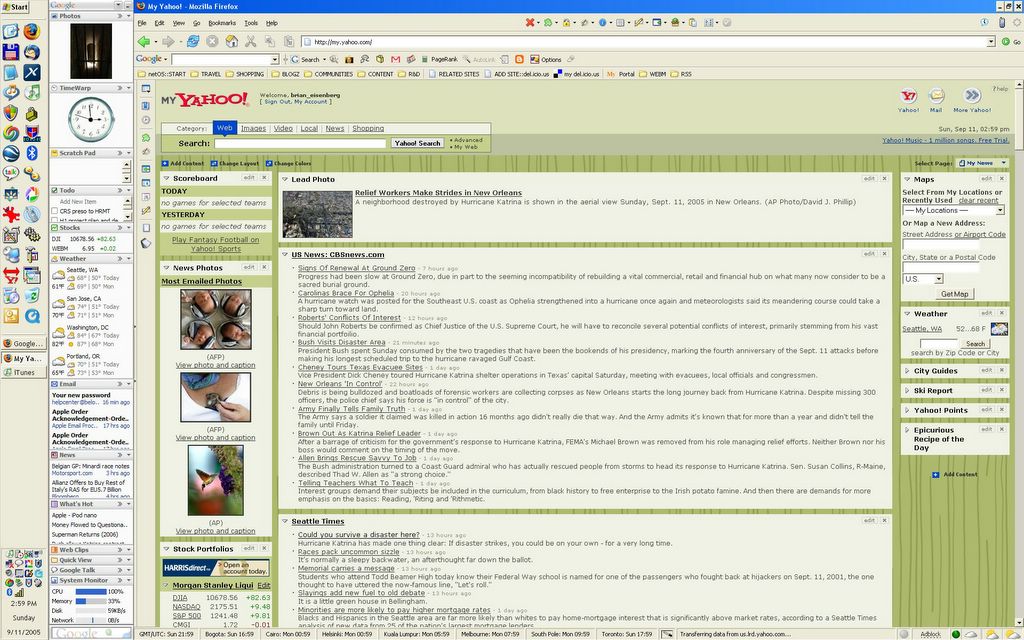Open Gmail from the Google toolbar icon
Viewport: 1024px width, 640px height.
tap(395, 59)
